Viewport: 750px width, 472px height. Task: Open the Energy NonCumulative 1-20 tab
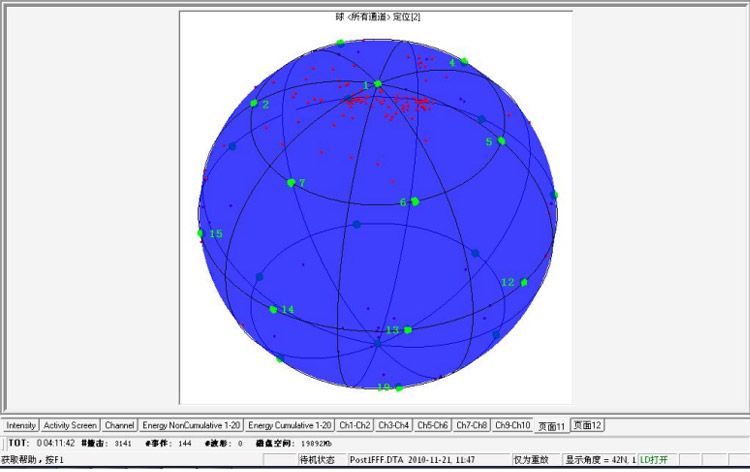coord(191,425)
